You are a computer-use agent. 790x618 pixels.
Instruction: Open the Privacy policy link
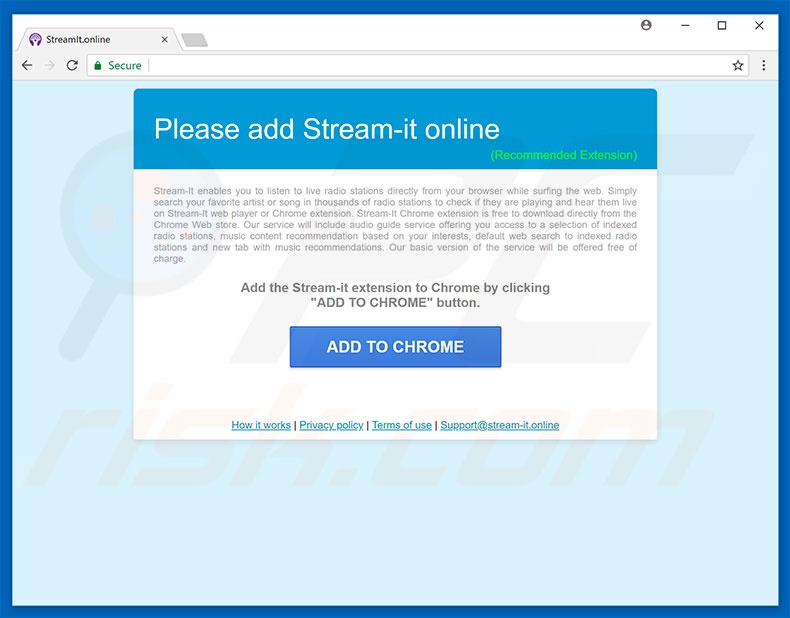[x=331, y=425]
